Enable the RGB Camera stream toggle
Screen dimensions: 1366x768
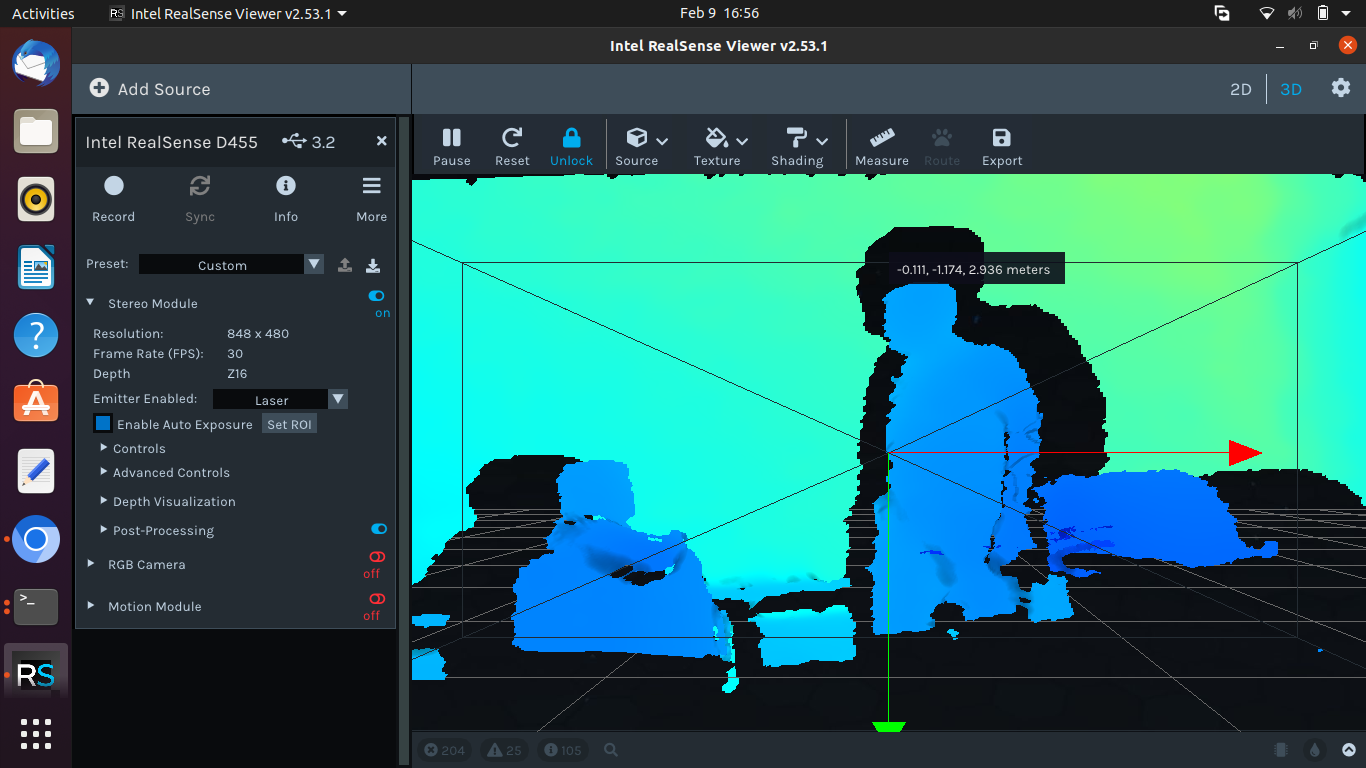[377, 557]
